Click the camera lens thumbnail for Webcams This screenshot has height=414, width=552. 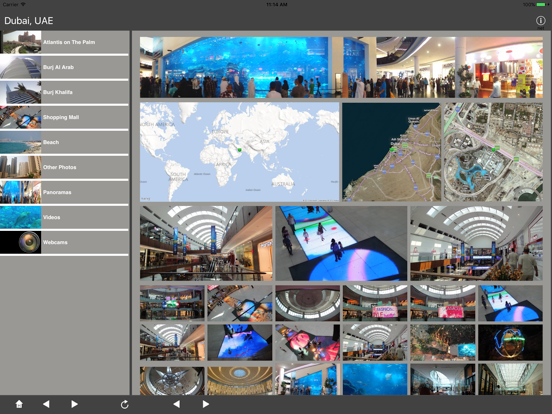[20, 242]
